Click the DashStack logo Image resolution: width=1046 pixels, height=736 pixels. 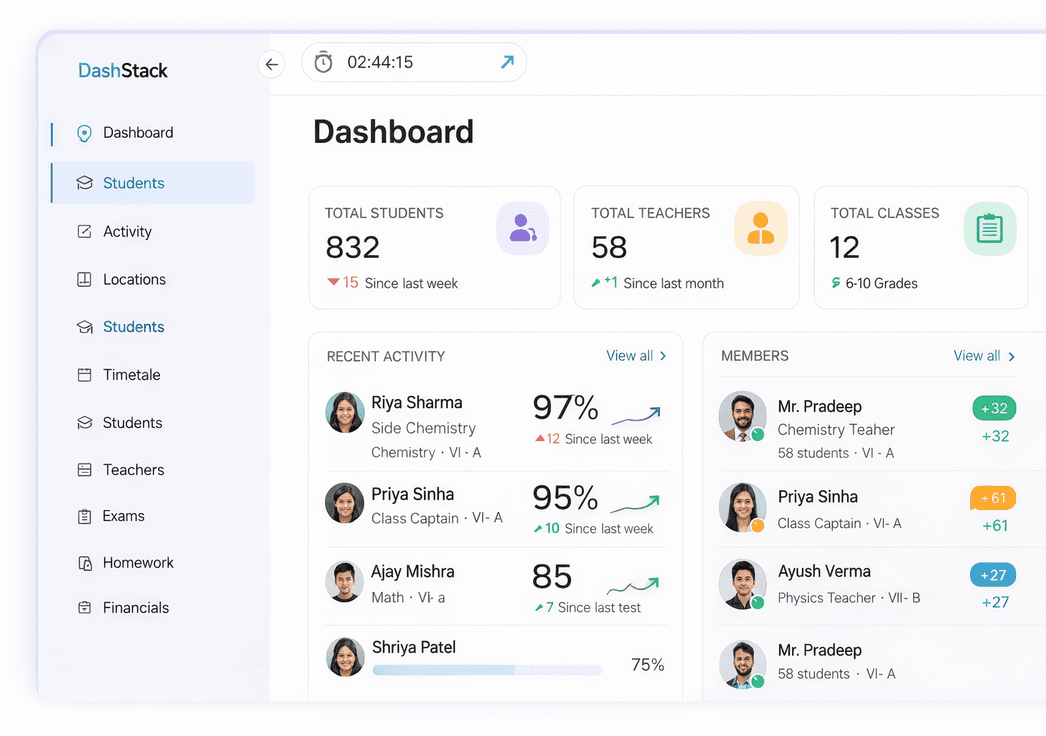(x=123, y=71)
